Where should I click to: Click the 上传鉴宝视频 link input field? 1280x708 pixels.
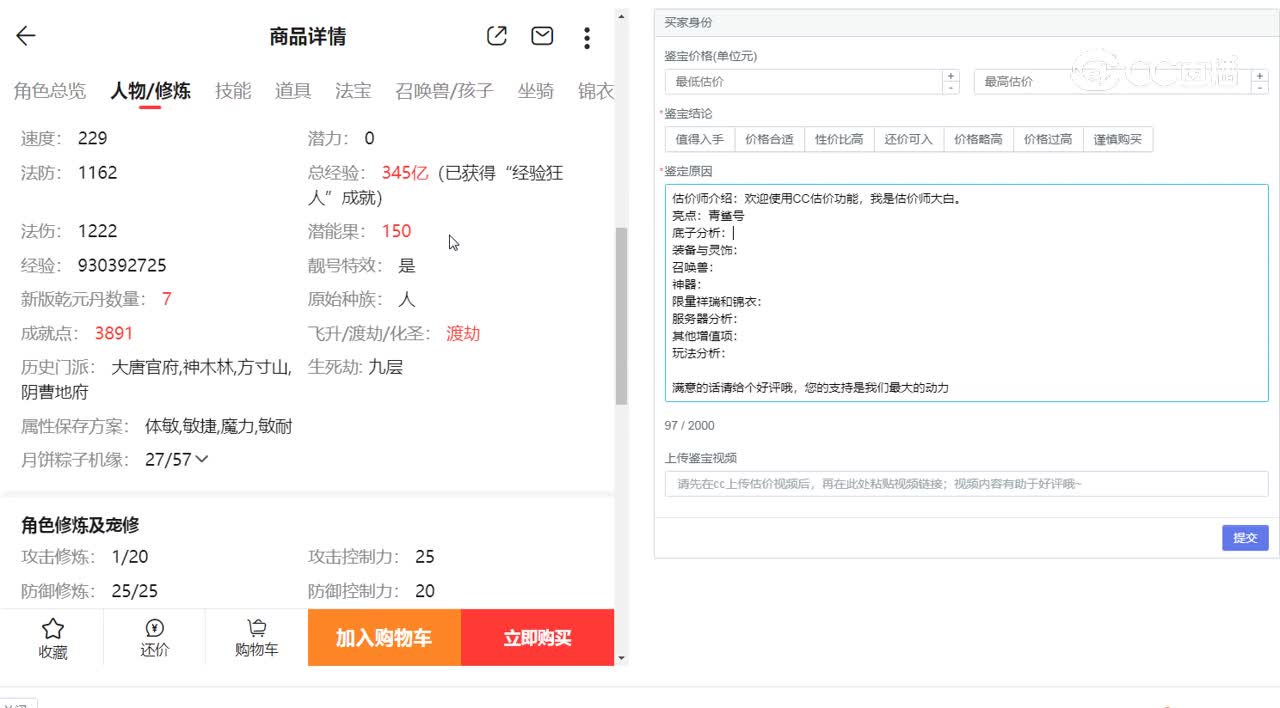pos(965,484)
